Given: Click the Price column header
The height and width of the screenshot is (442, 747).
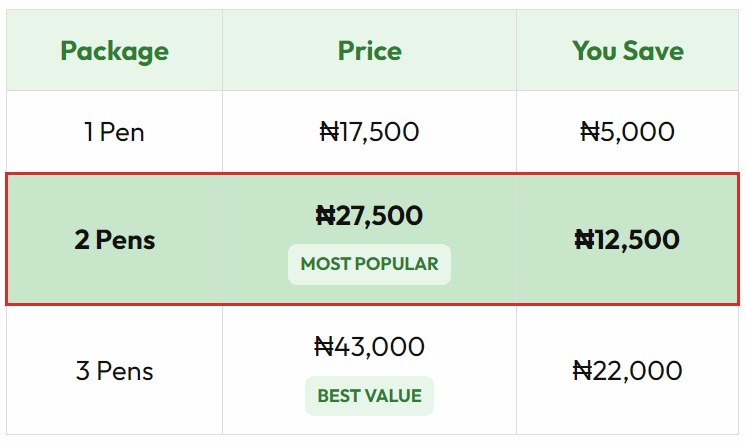Looking at the screenshot, I should pos(369,51).
